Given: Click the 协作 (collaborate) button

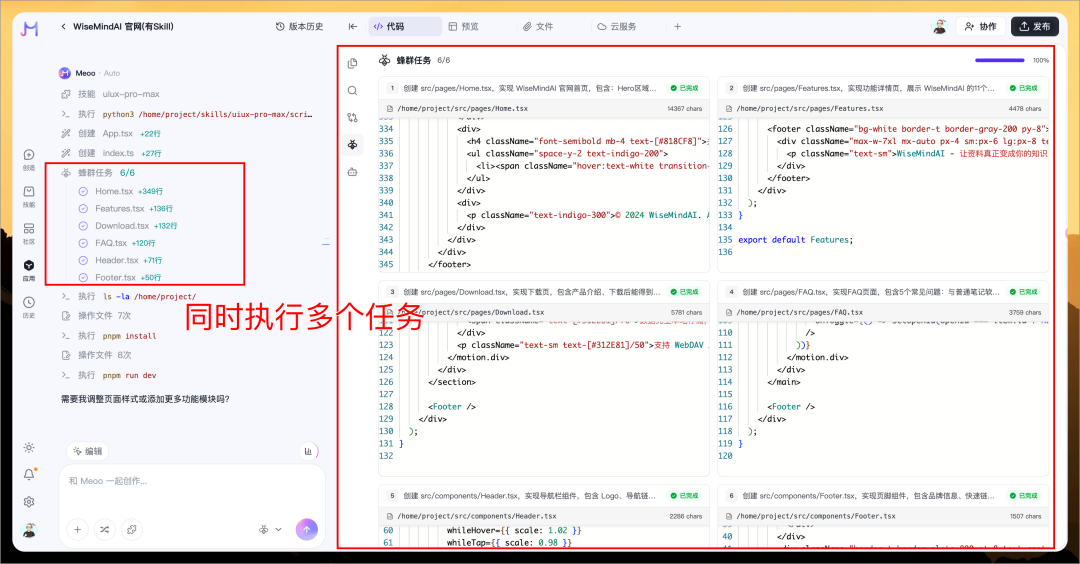Looking at the screenshot, I should pyautogui.click(x=981, y=26).
